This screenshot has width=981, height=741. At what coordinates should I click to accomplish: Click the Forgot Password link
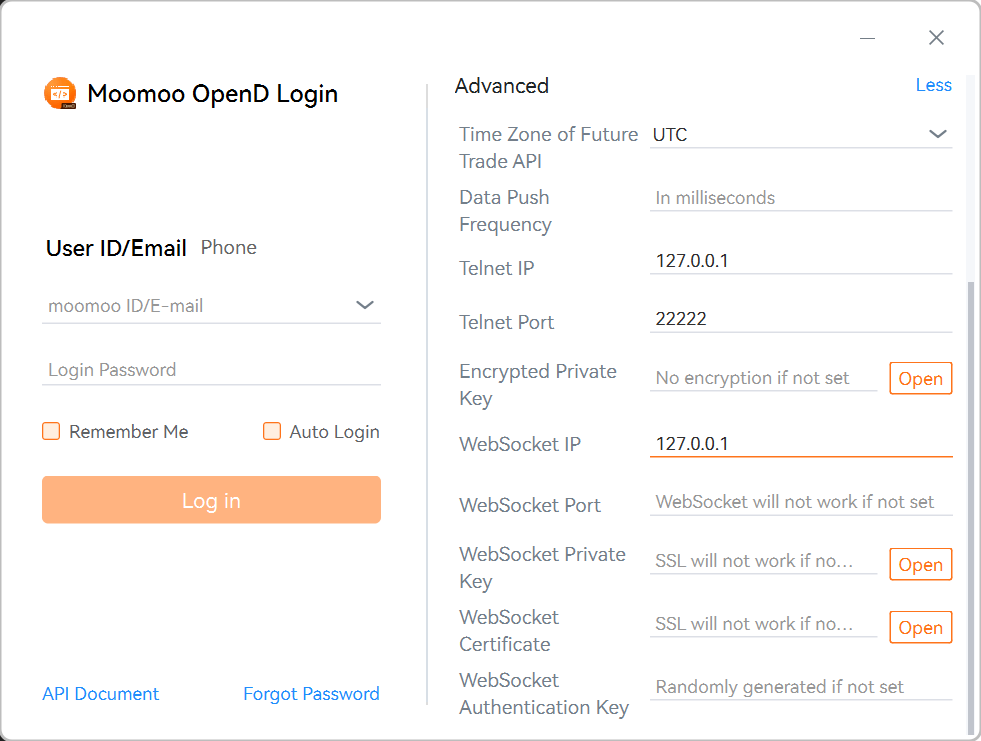point(311,693)
